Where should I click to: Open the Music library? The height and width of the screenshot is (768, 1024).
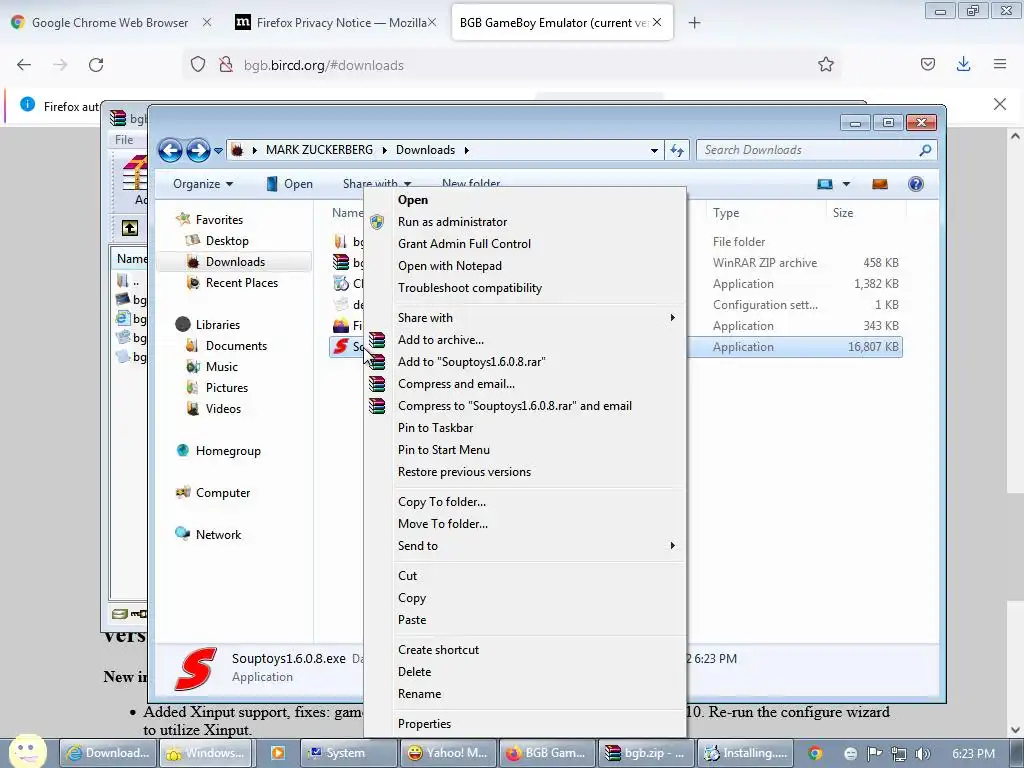pyautogui.click(x=221, y=366)
